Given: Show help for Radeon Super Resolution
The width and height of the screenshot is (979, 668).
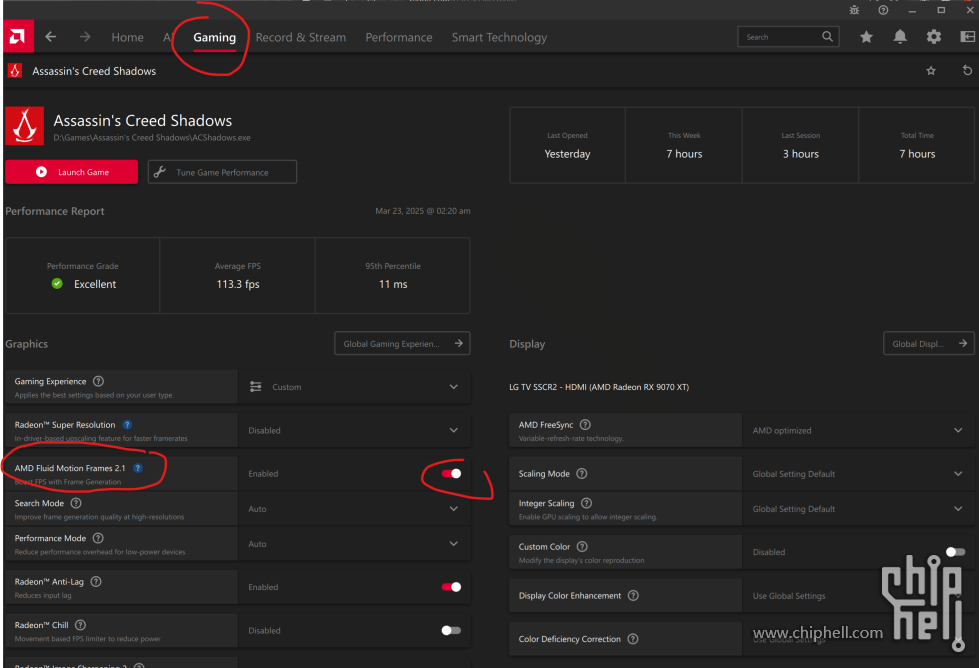Looking at the screenshot, I should coord(127,425).
